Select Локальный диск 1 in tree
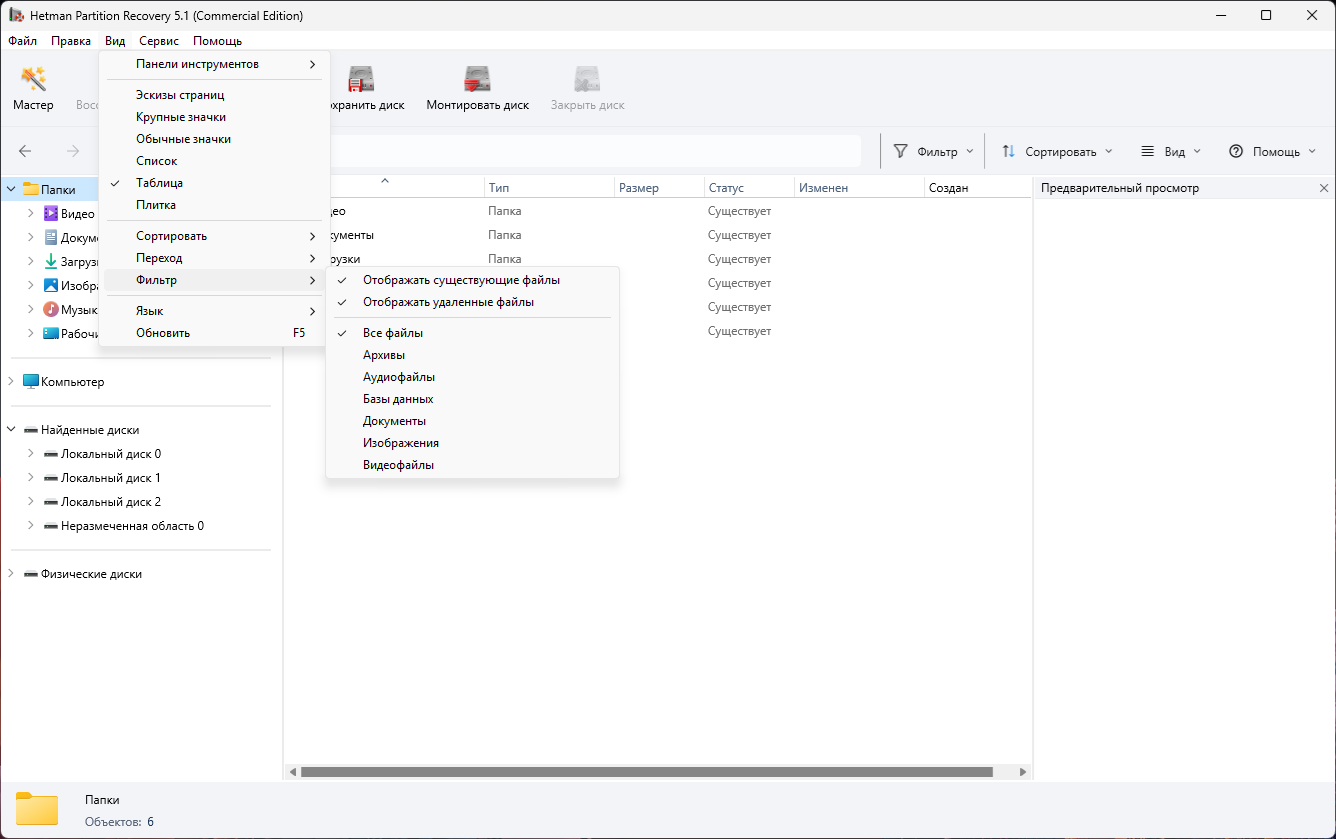 click(x=102, y=477)
